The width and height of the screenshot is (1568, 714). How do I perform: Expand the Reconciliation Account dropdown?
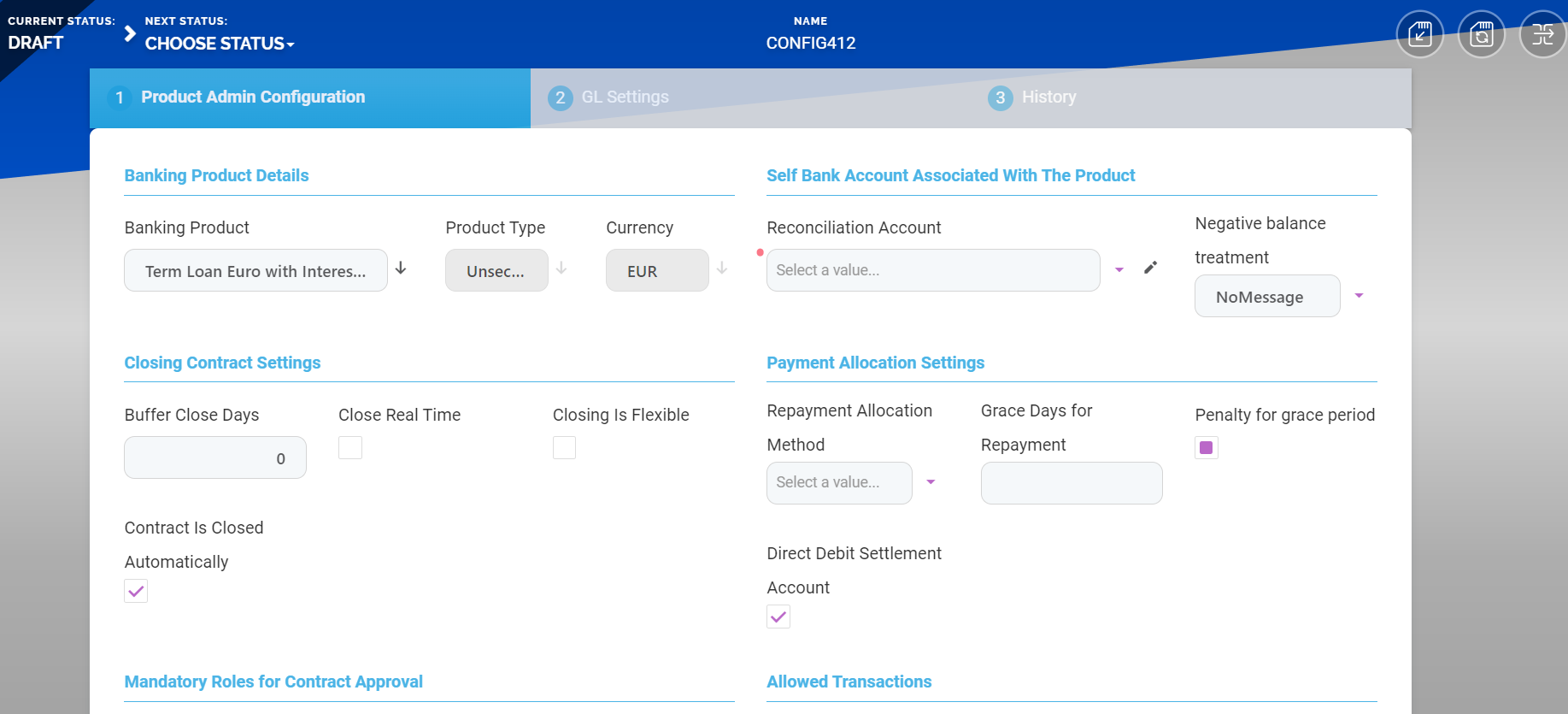[1119, 270]
